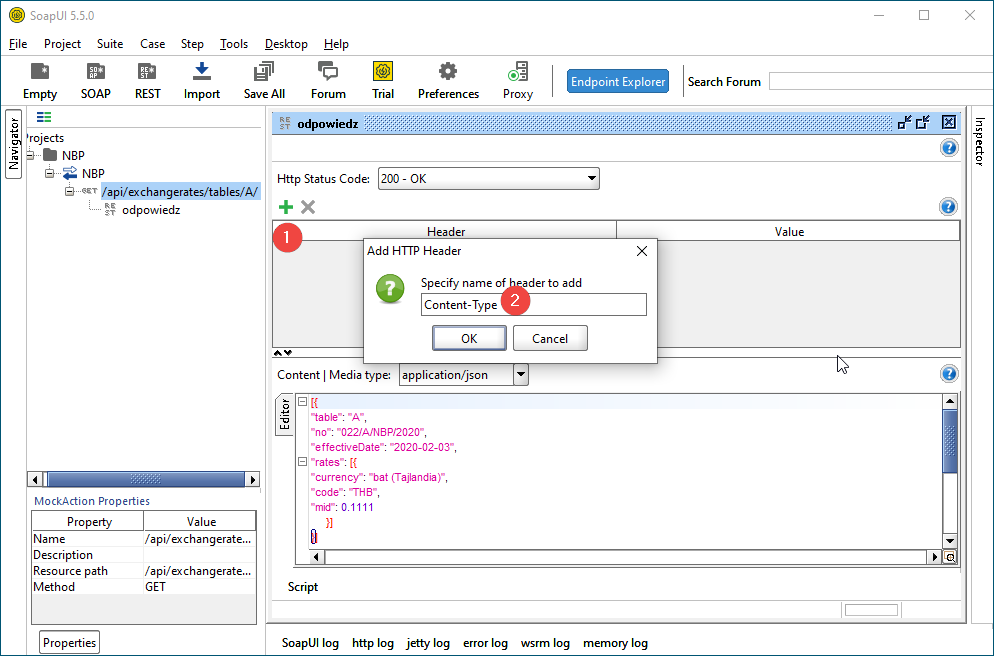
Task: Open the Navigator side tab
Action: pos(13,144)
